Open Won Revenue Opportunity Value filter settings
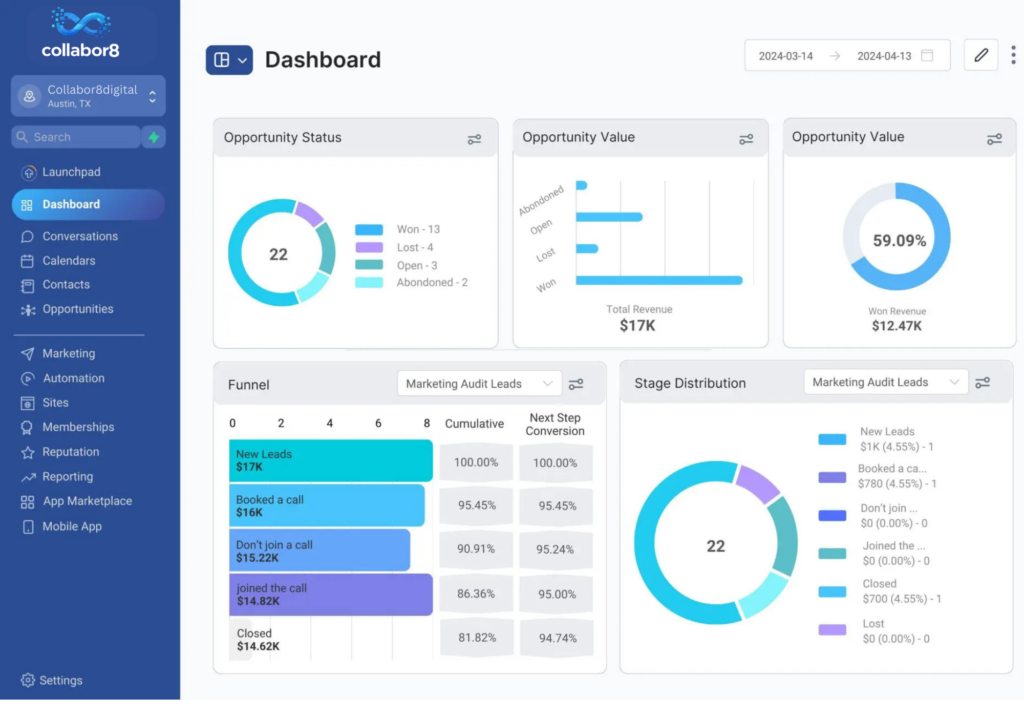Image resolution: width=1024 pixels, height=717 pixels. coord(994,139)
